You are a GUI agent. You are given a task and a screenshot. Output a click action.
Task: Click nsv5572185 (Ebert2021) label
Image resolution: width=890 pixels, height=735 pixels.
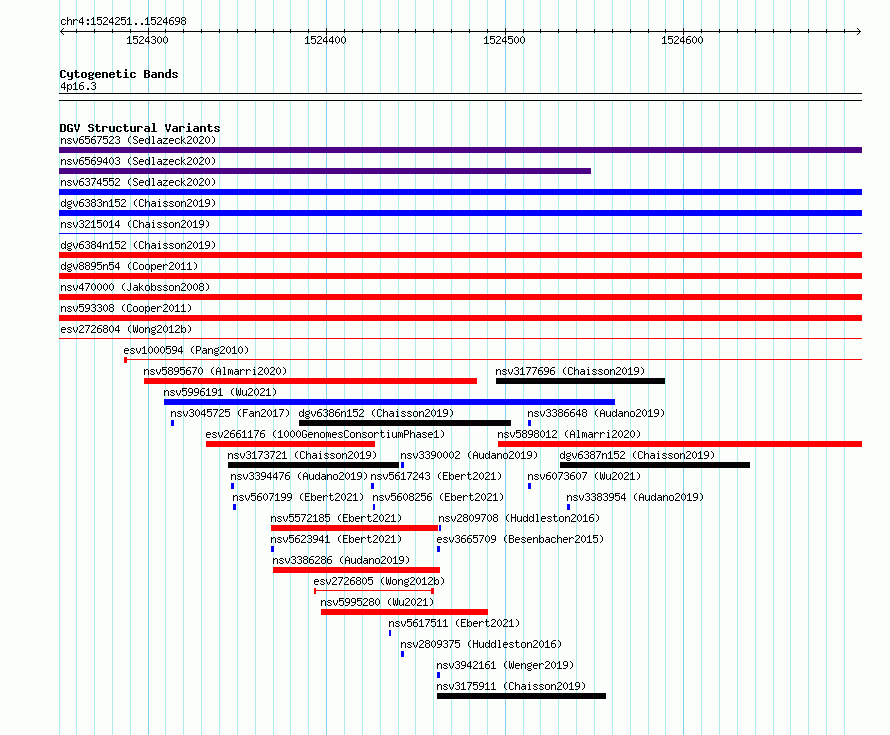[336, 518]
